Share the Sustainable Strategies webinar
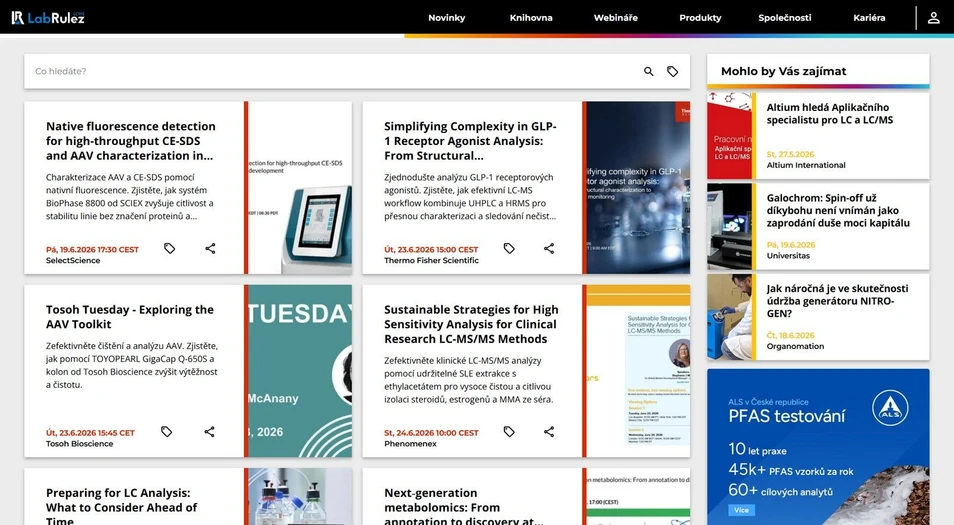Image resolution: width=954 pixels, height=525 pixels. [x=549, y=431]
